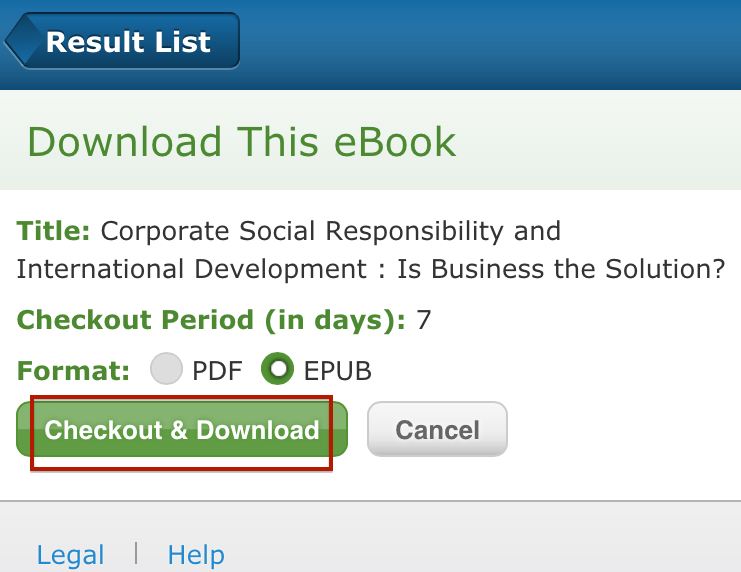The height and width of the screenshot is (572, 741).
Task: Click the 'Format:' label
Action: [x=73, y=371]
